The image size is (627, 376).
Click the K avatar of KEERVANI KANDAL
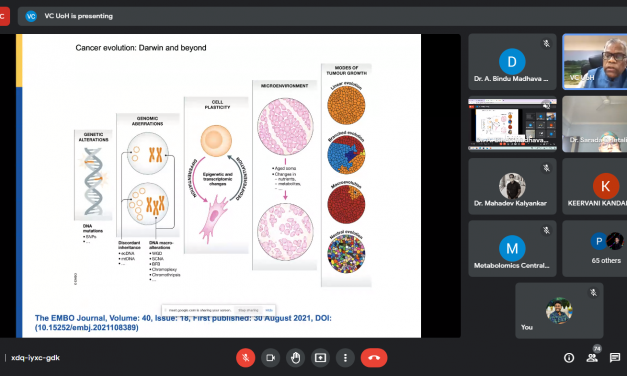606,186
